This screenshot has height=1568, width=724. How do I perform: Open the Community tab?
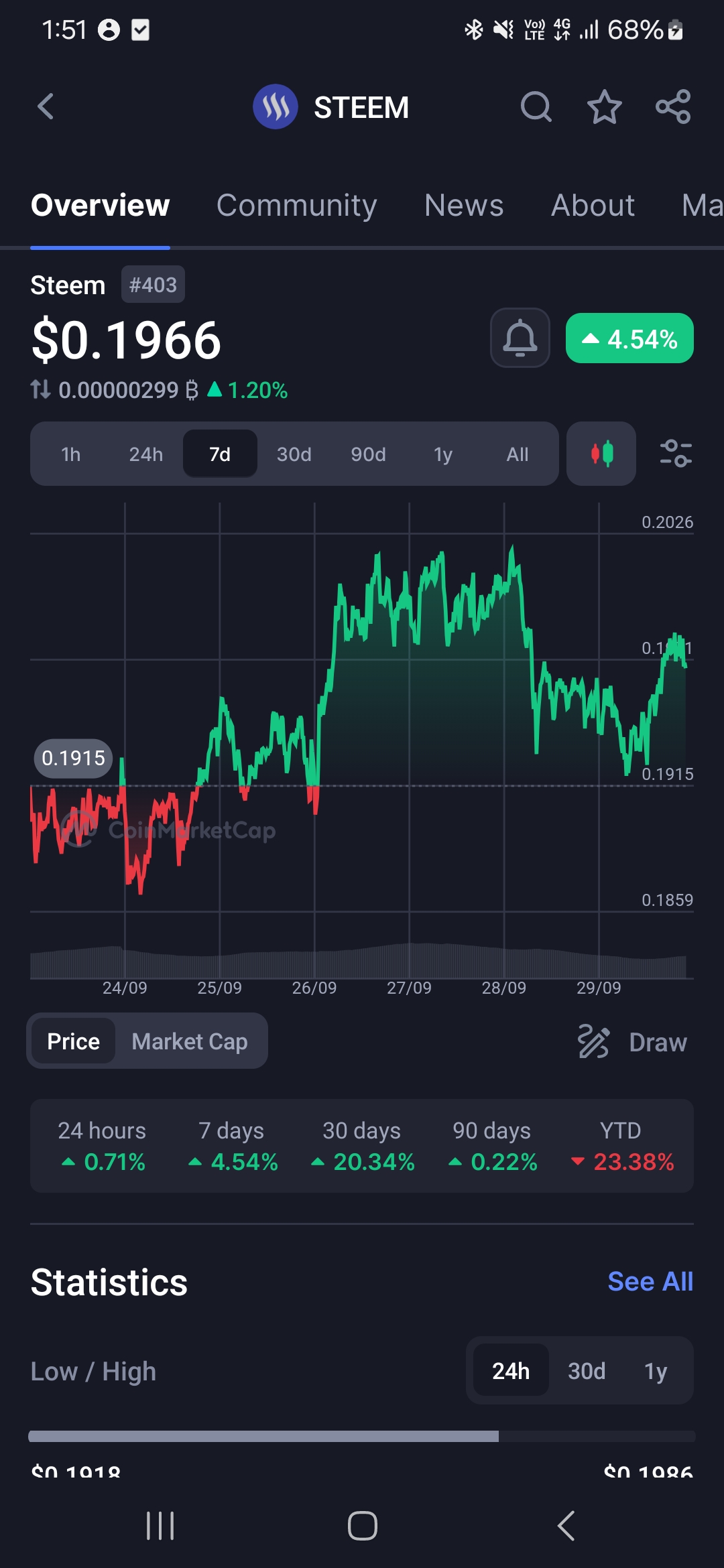296,205
